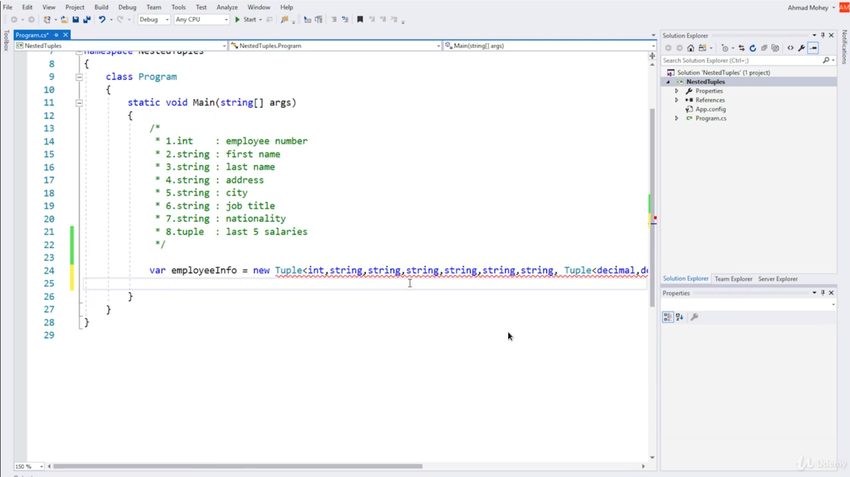Click the Refresh icon in Solution Explorer
The image size is (850, 477).
pos(752,48)
